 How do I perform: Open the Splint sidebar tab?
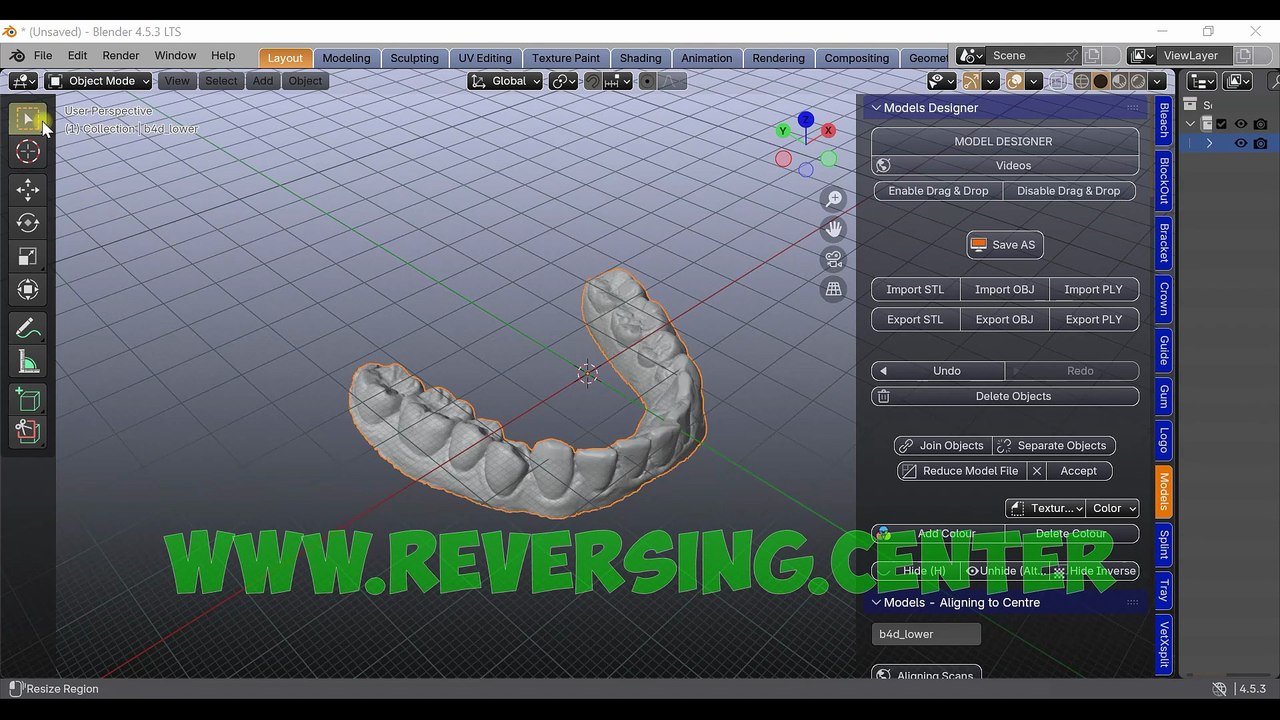point(1164,545)
